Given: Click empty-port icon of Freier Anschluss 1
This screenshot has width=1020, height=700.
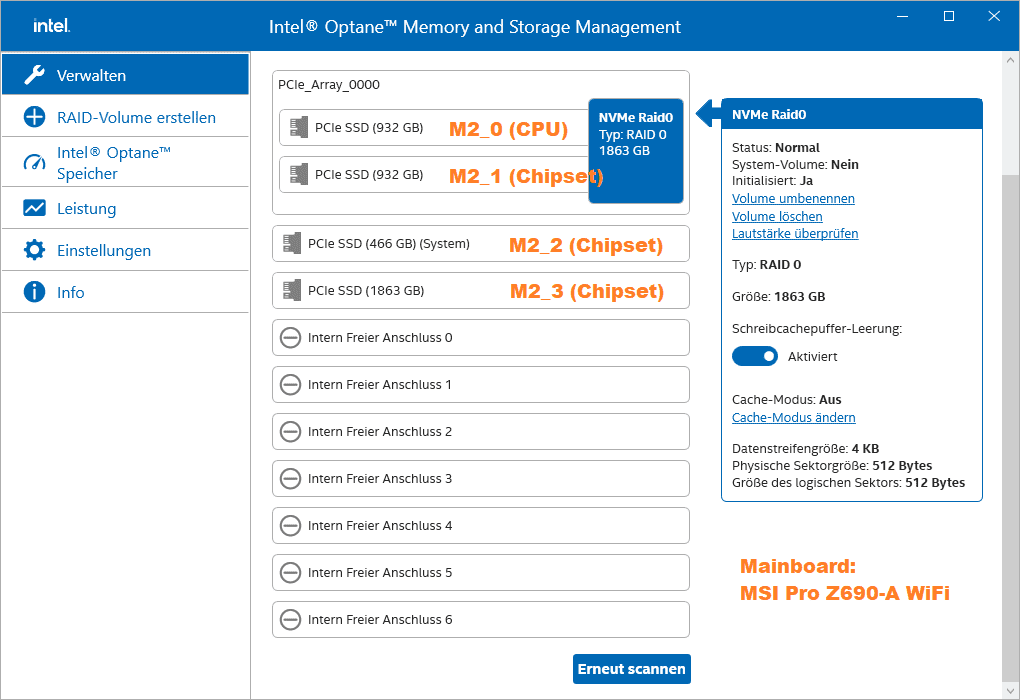Looking at the screenshot, I should pos(290,384).
